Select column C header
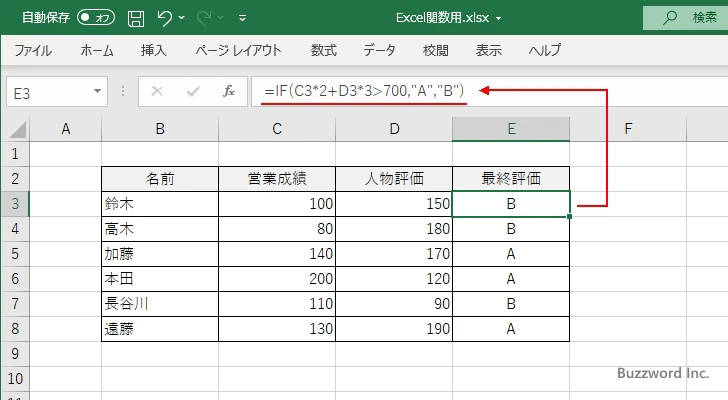 [277, 129]
